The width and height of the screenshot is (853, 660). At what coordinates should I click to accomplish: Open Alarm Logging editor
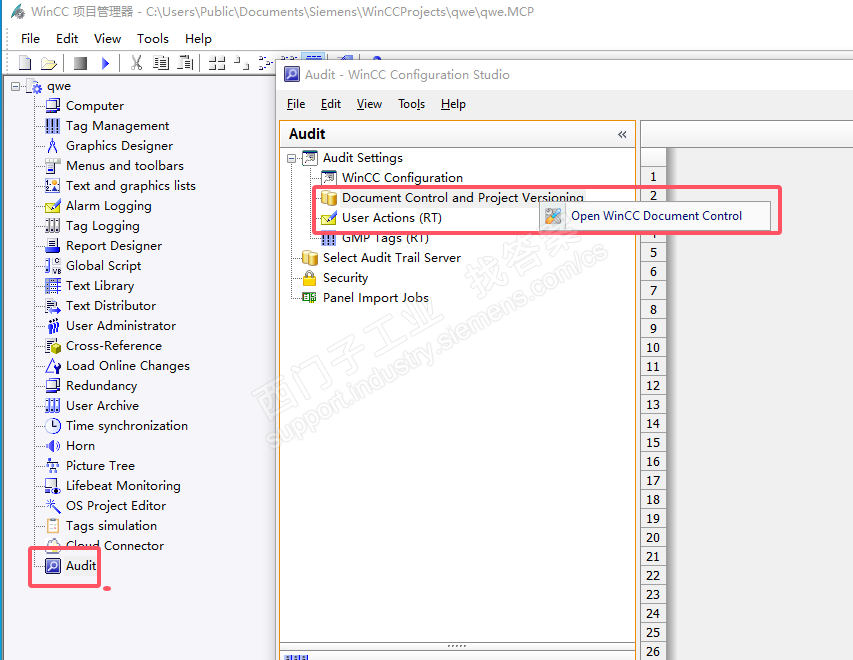[109, 206]
